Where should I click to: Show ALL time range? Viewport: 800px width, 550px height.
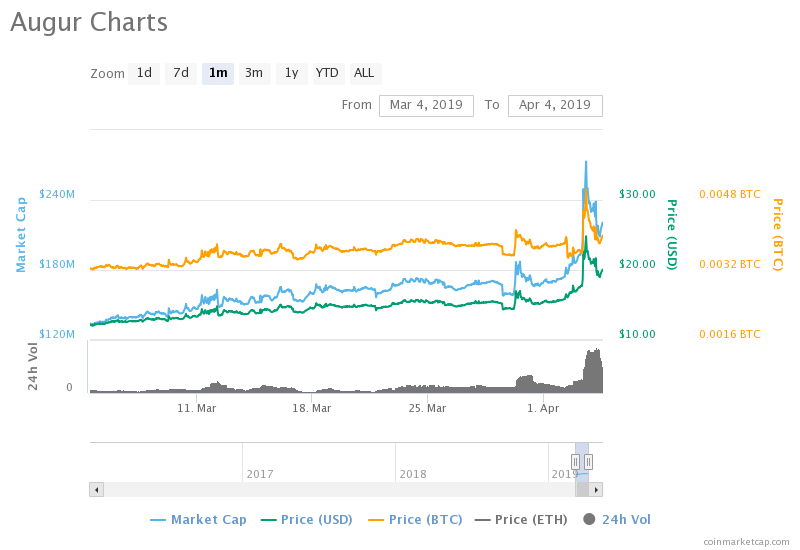pyautogui.click(x=364, y=73)
